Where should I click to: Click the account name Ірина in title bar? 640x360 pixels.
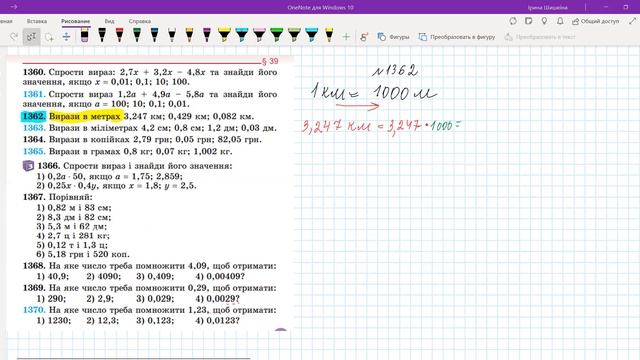[547, 7]
